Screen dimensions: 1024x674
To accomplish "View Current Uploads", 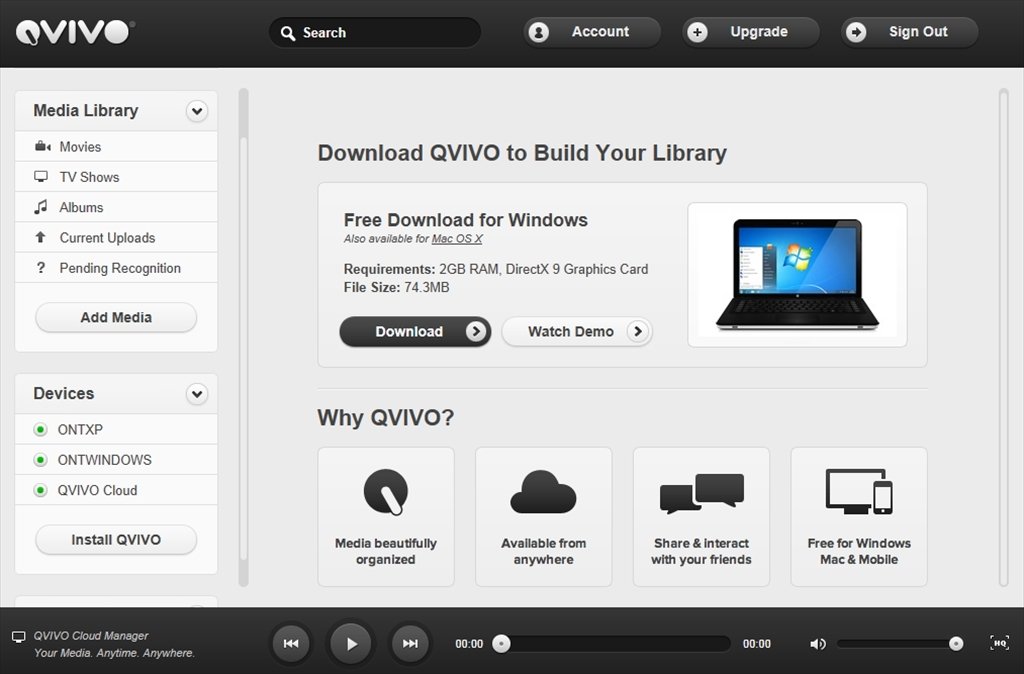I will coord(116,237).
